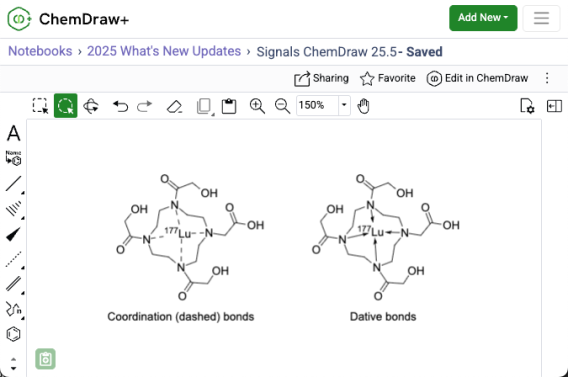
Task: Select the name to structure tool
Action: (x=13, y=158)
